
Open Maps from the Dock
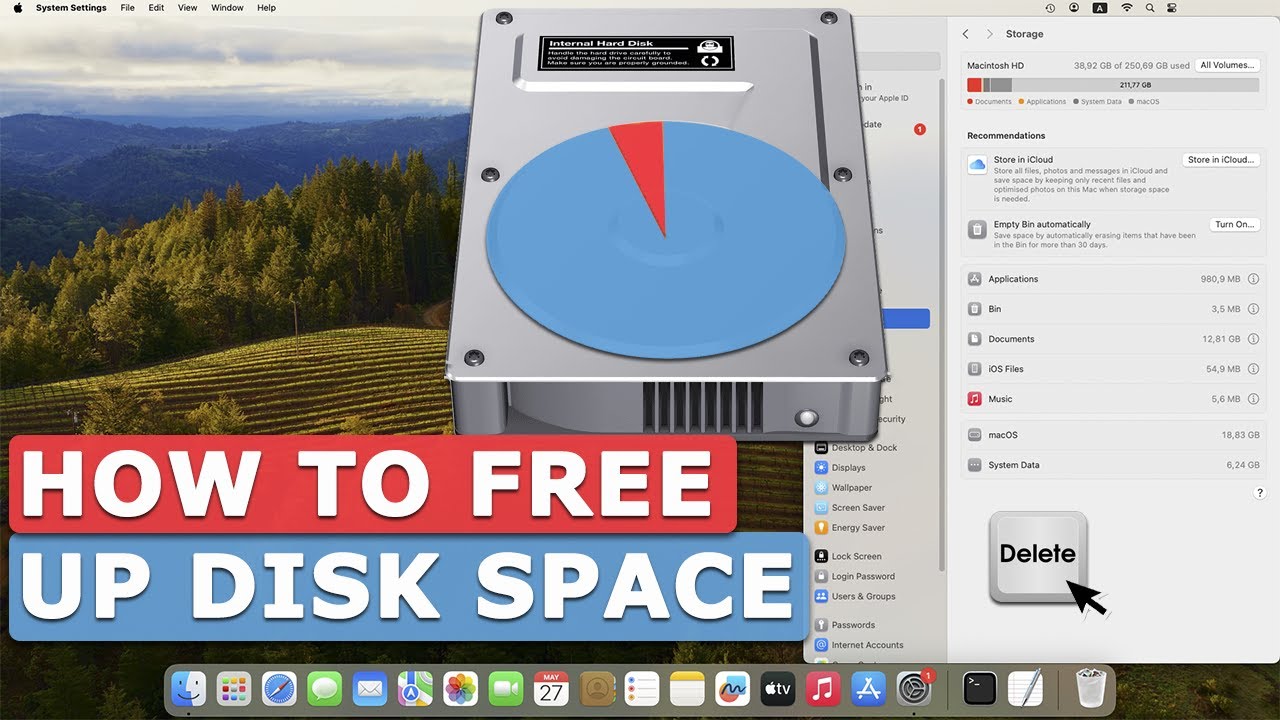coord(415,689)
